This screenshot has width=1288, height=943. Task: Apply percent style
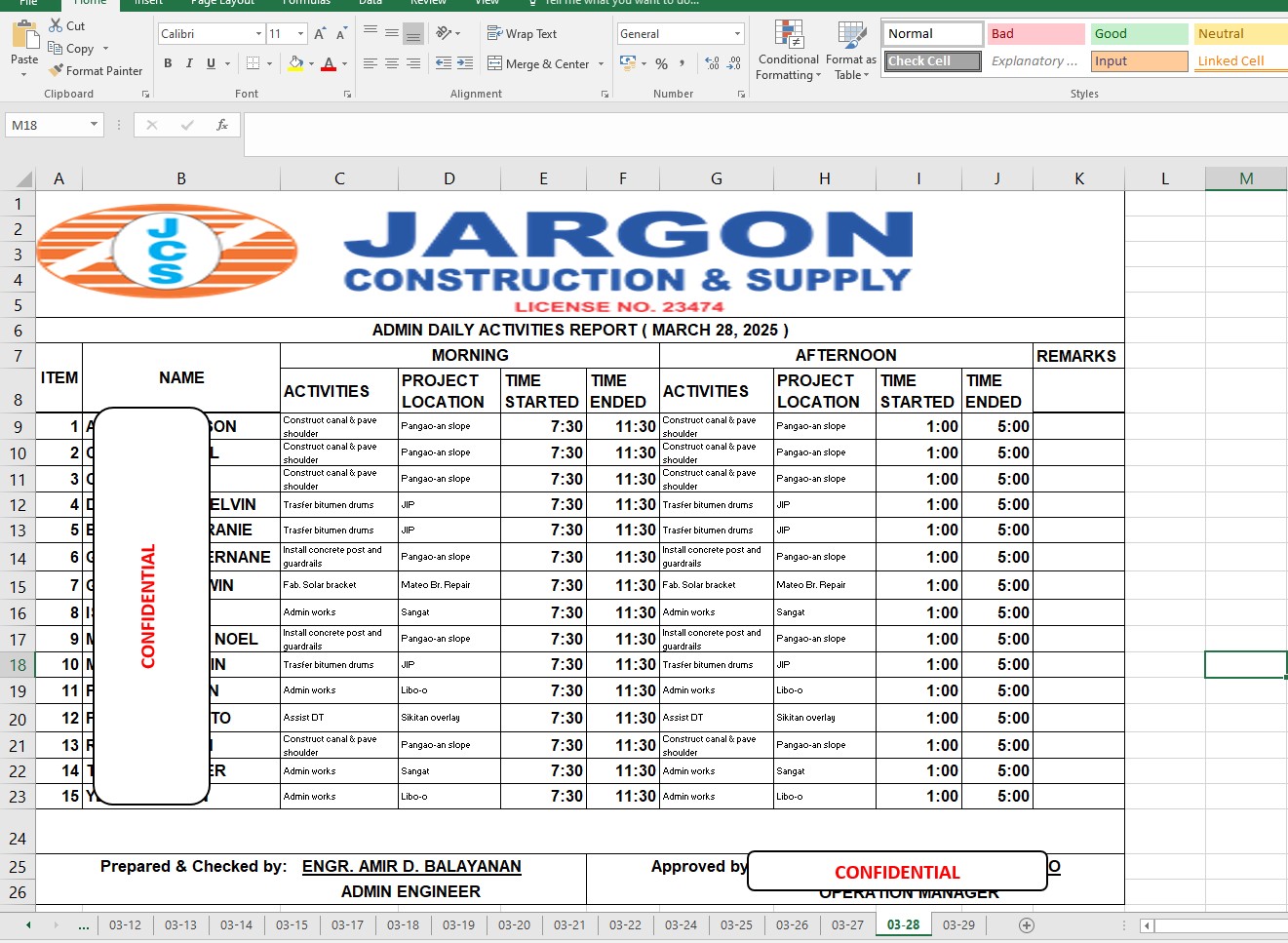tap(662, 63)
